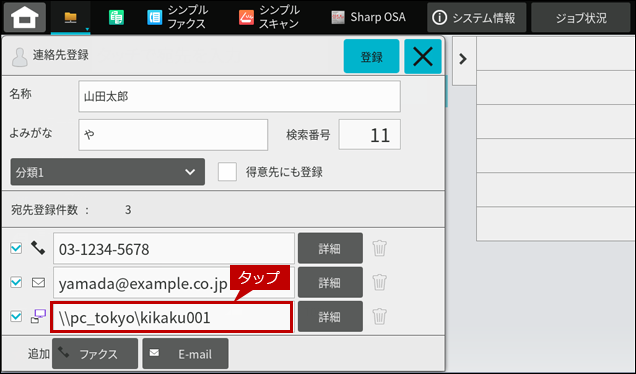Tap the 登録 button
The image size is (636, 374).
(x=372, y=56)
